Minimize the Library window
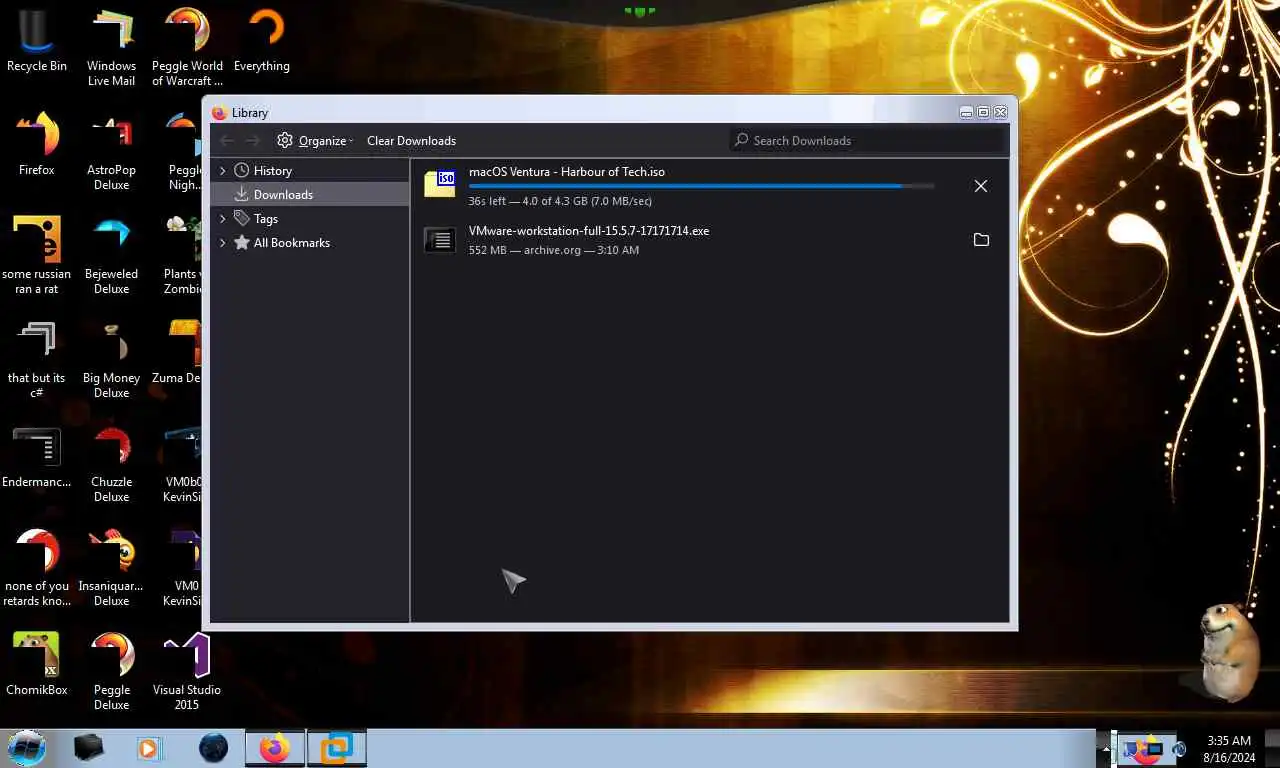Screen dimensions: 1280x768 [x=966, y=112]
